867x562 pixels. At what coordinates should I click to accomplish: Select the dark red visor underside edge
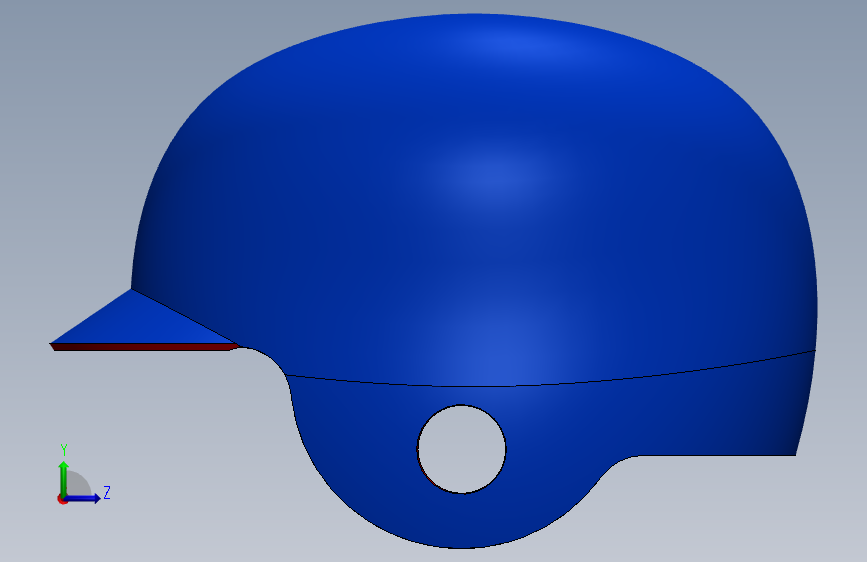(x=145, y=347)
